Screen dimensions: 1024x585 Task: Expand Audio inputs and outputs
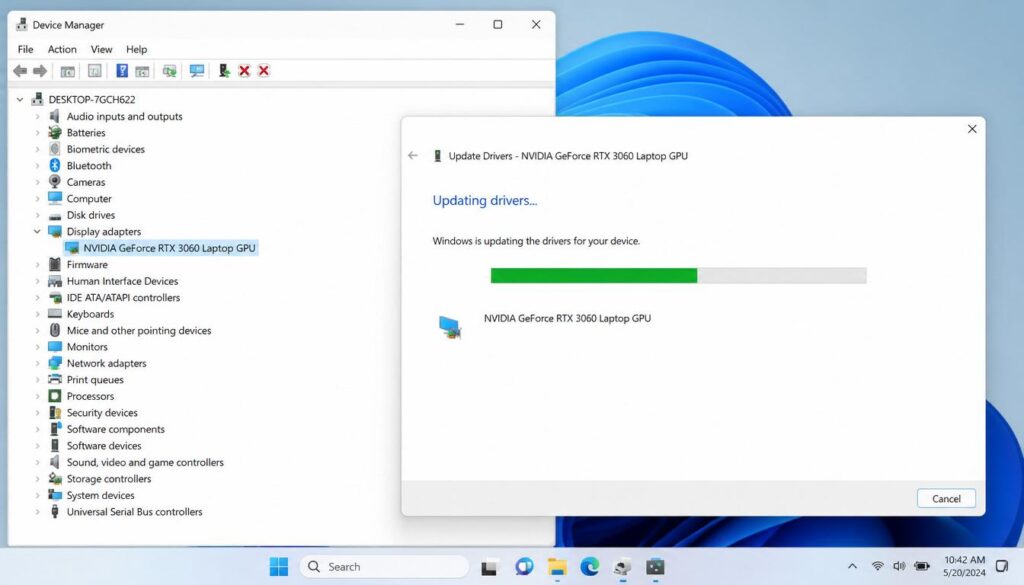37,116
